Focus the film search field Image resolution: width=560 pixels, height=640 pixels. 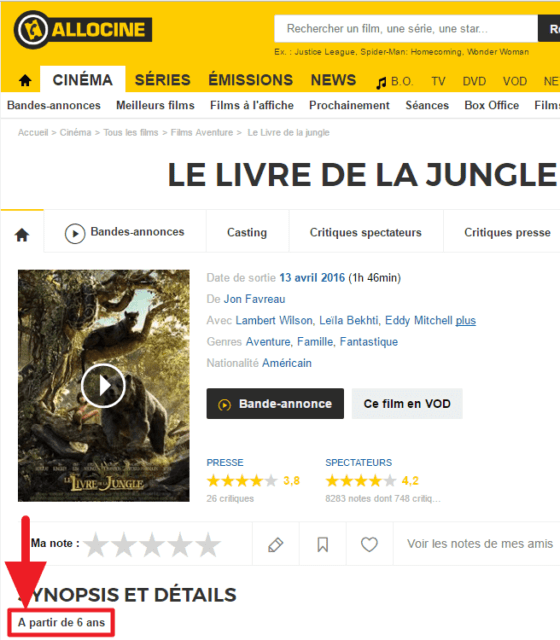click(x=406, y=29)
